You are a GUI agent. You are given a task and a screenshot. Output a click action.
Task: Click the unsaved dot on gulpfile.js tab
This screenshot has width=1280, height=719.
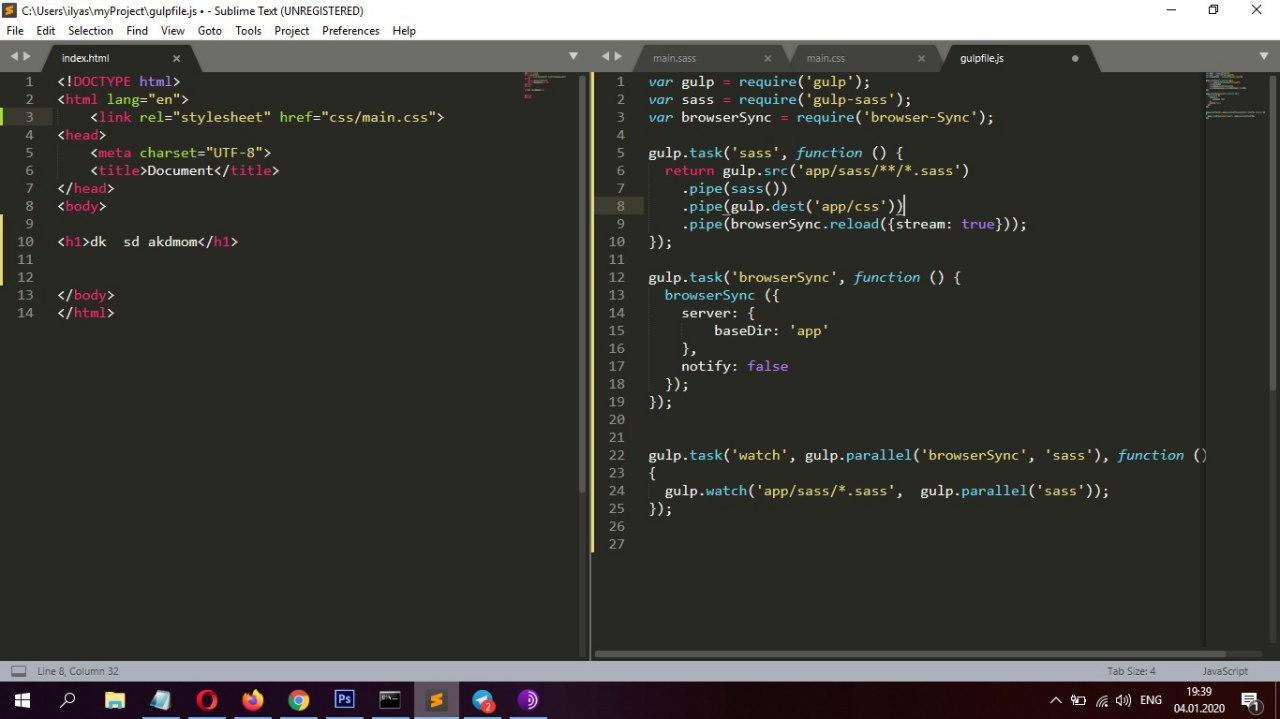(1075, 59)
